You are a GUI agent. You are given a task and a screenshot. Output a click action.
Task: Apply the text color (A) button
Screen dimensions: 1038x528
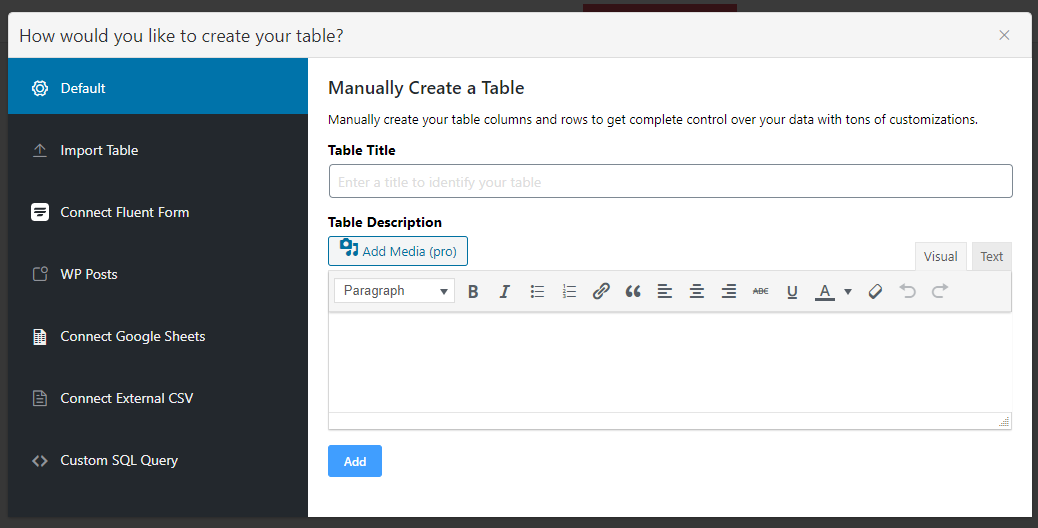click(x=824, y=291)
